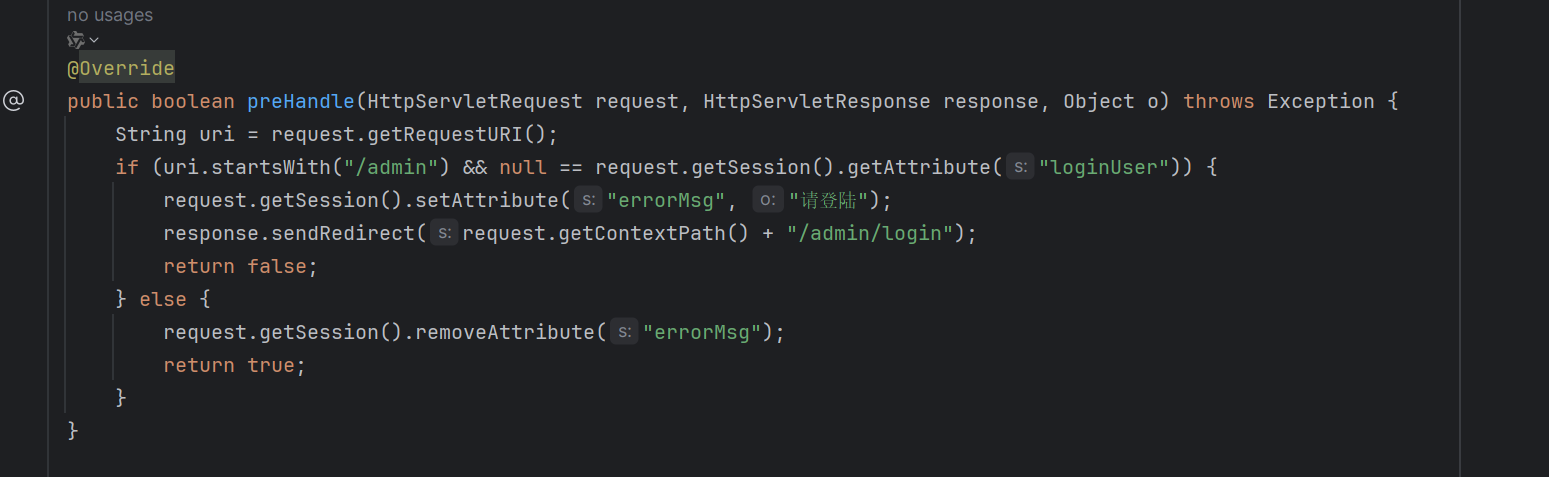Click the AI assistant icon above @Override
This screenshot has height=477, width=1549.
[x=75, y=40]
